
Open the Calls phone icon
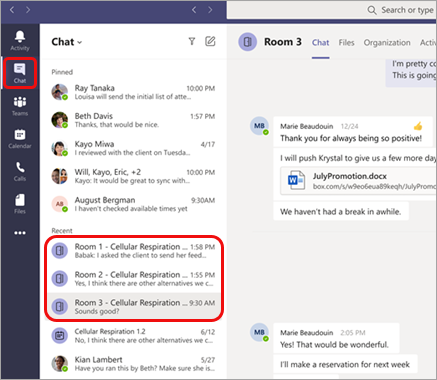(x=20, y=171)
